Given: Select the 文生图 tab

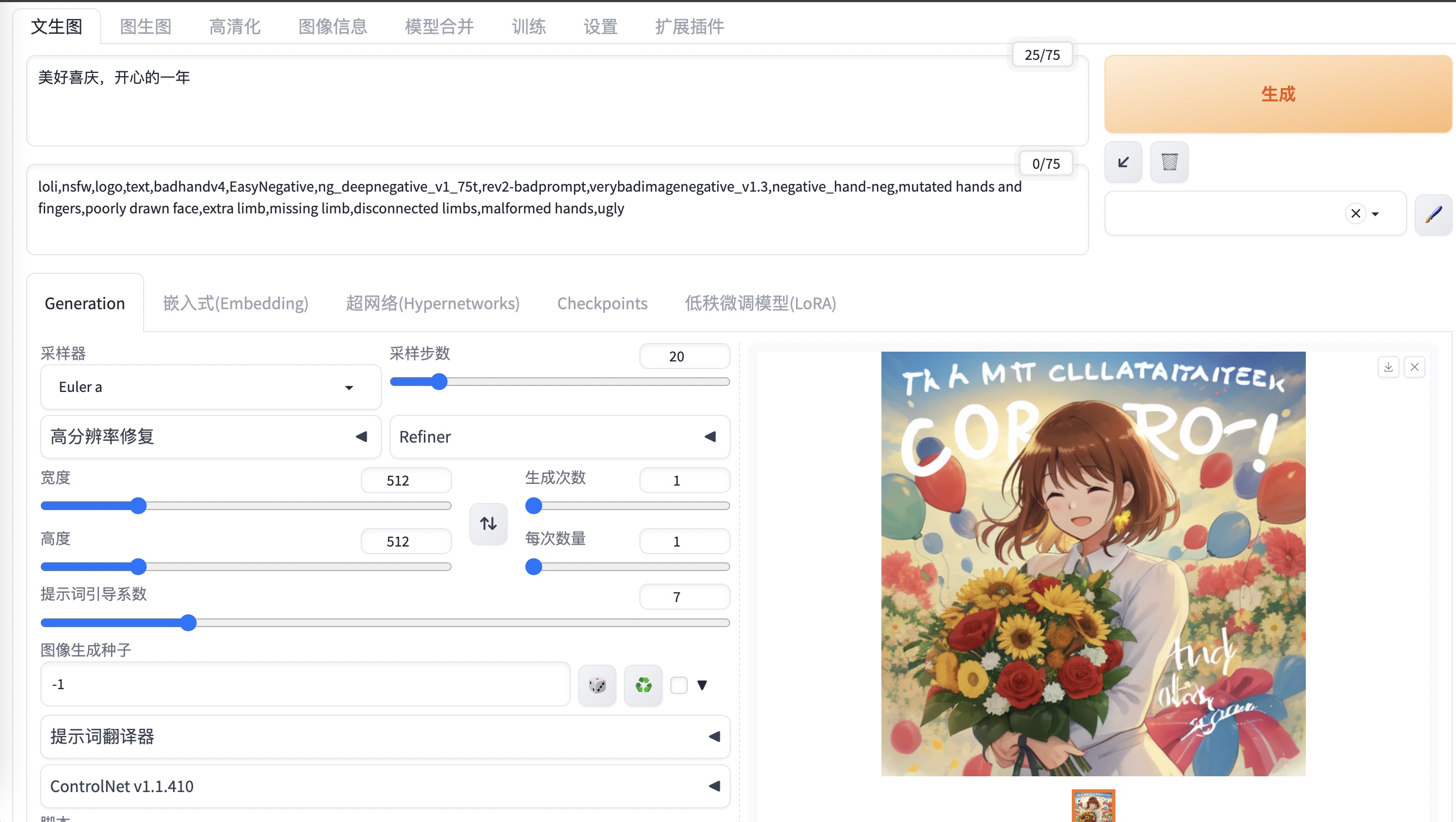Looking at the screenshot, I should coord(57,26).
